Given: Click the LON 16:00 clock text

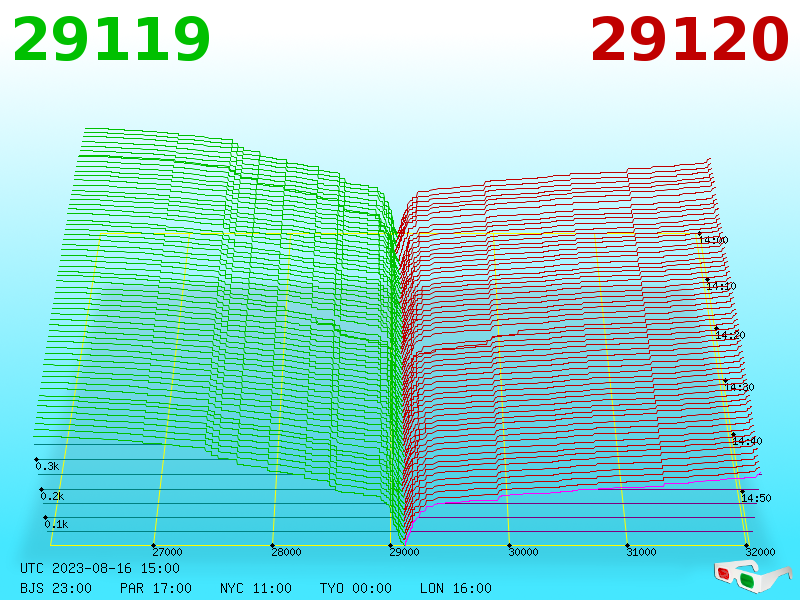Looking at the screenshot, I should (456, 588).
